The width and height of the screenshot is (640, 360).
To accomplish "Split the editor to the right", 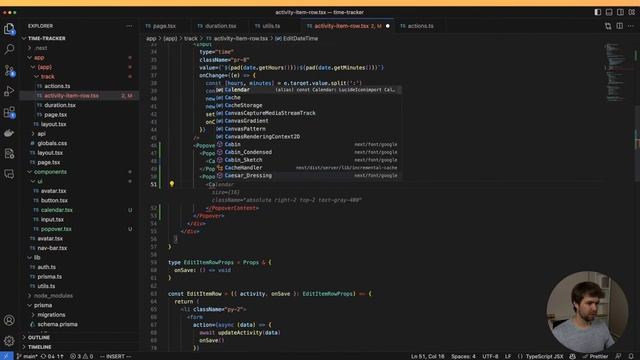I will point(620,26).
